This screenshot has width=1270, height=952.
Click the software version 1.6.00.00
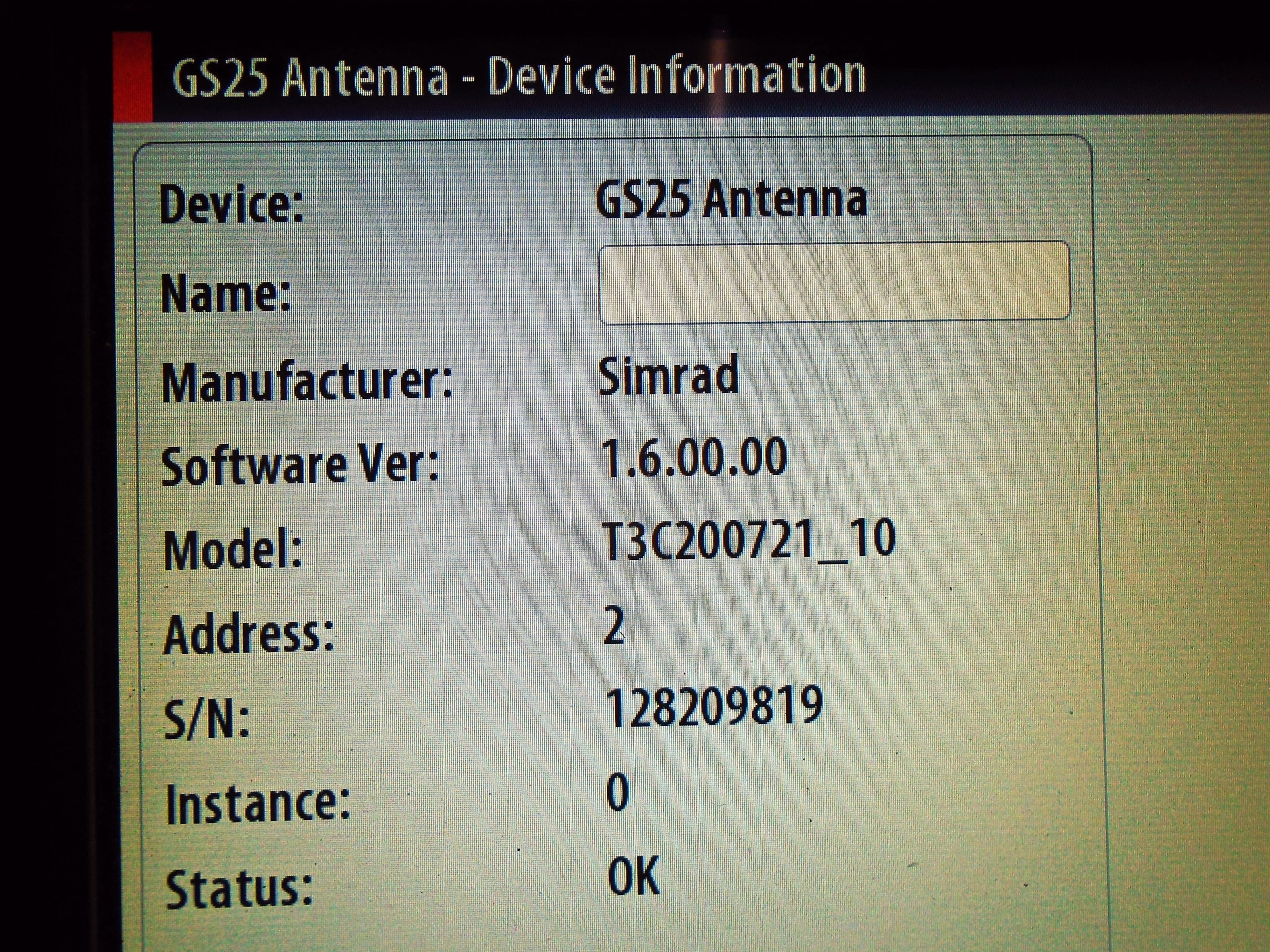point(695,457)
